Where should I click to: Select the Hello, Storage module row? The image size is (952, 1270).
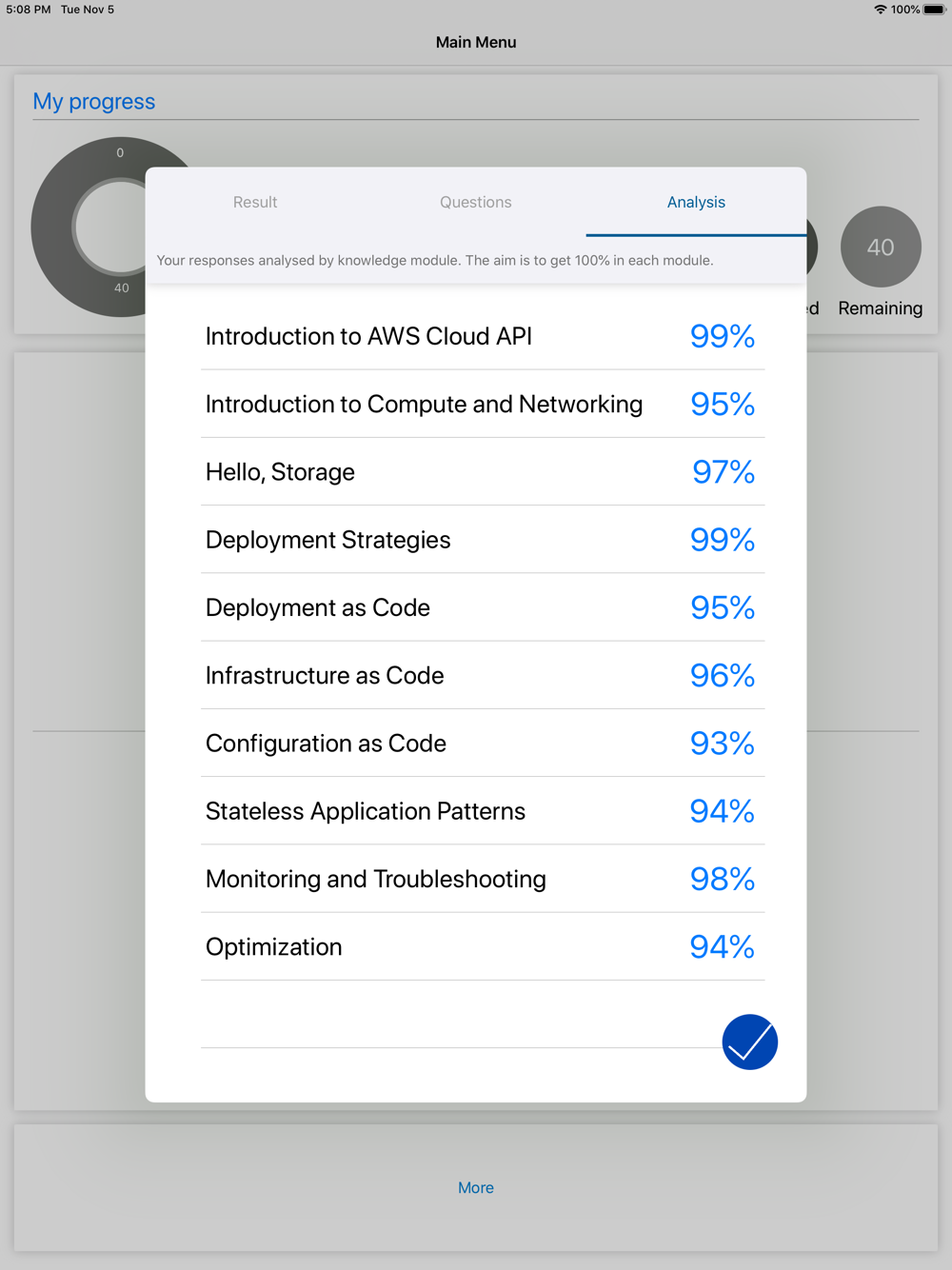tap(483, 471)
